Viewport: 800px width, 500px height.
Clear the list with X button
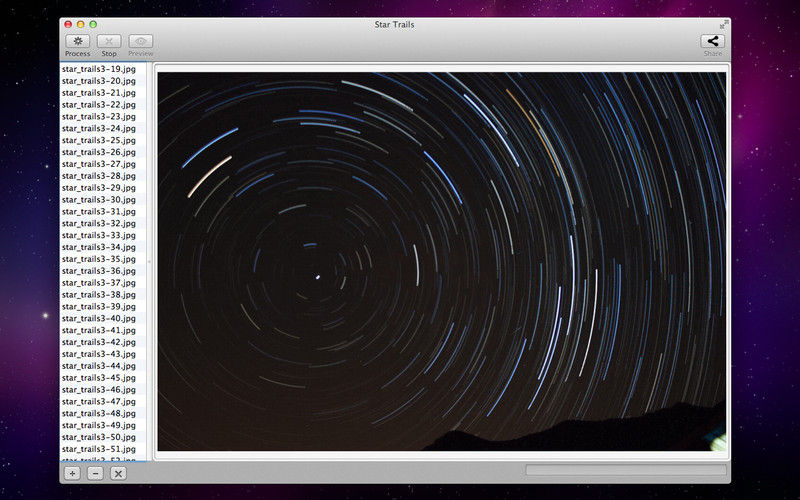point(118,473)
